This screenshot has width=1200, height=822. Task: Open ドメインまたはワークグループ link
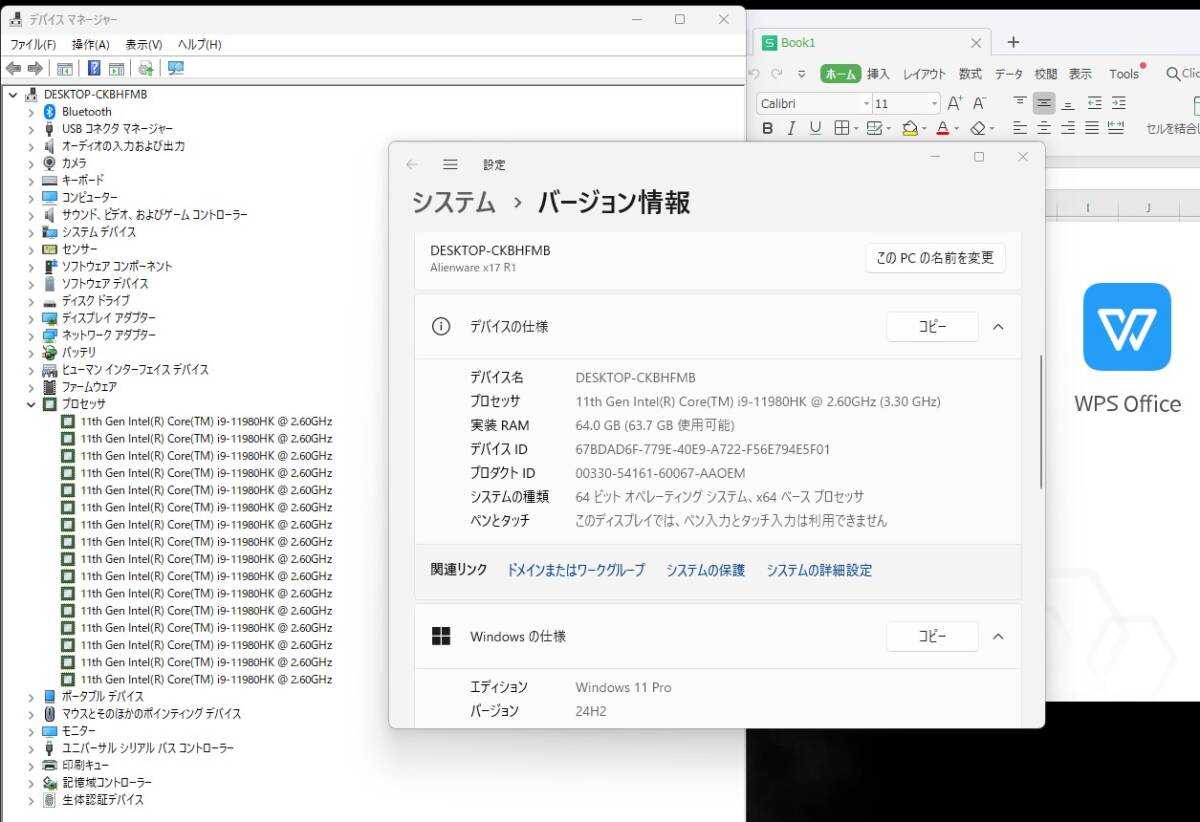point(576,570)
